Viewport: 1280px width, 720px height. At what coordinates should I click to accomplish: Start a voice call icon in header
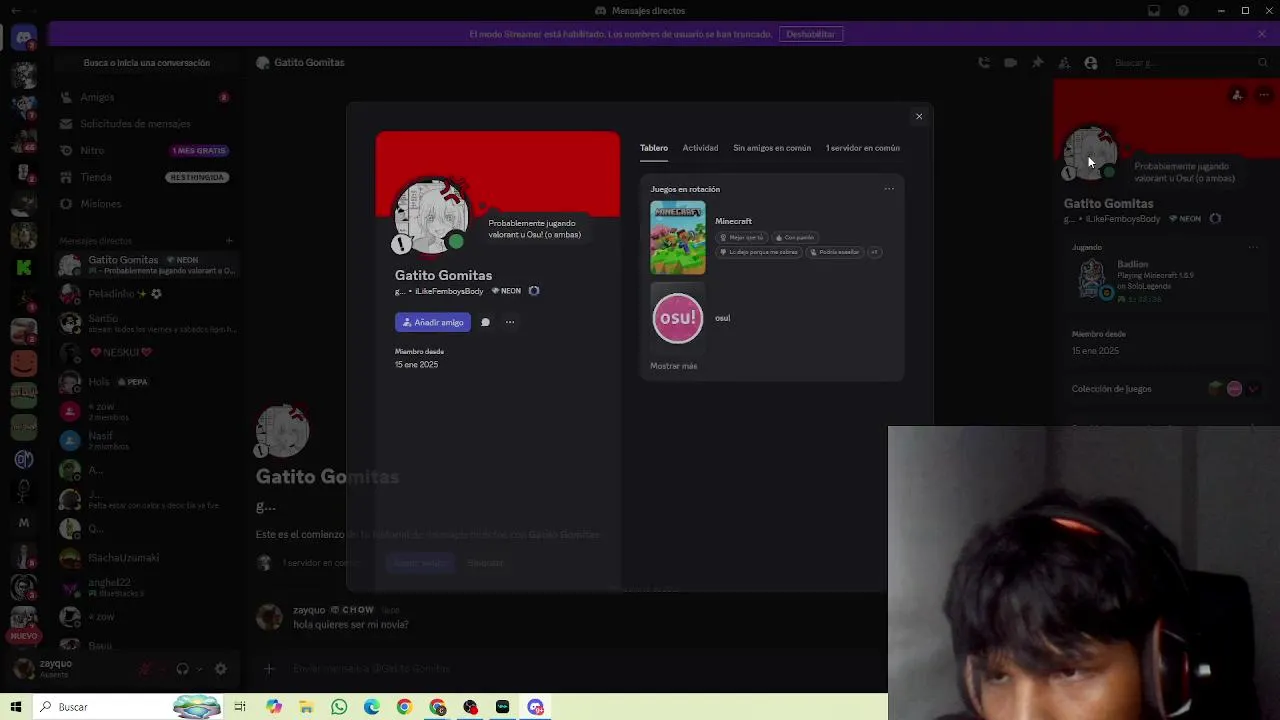click(x=984, y=62)
